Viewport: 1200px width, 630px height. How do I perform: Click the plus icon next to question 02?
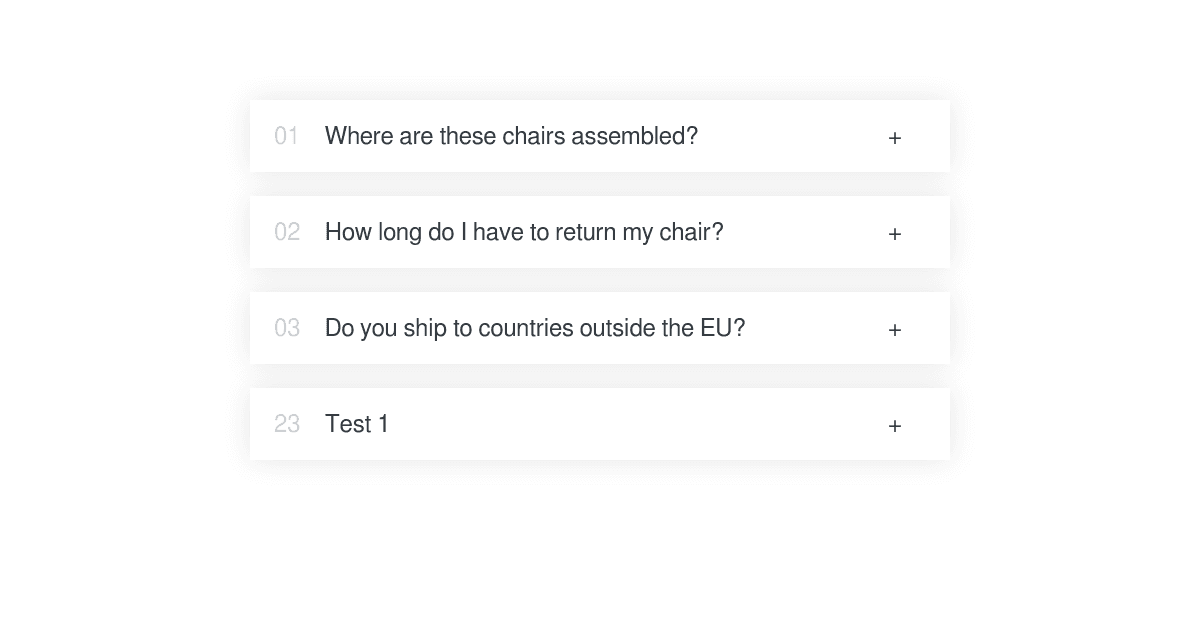(x=894, y=233)
